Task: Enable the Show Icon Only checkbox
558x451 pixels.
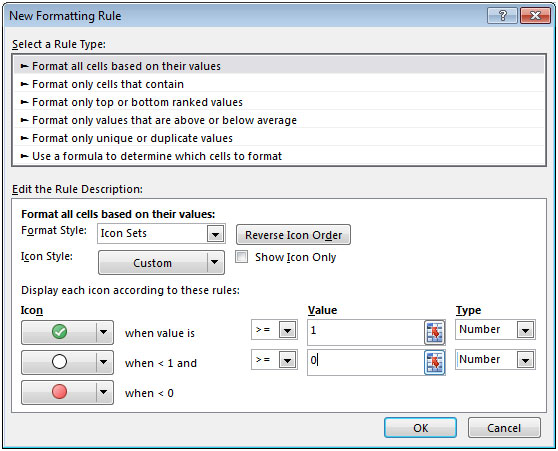Action: click(x=241, y=257)
